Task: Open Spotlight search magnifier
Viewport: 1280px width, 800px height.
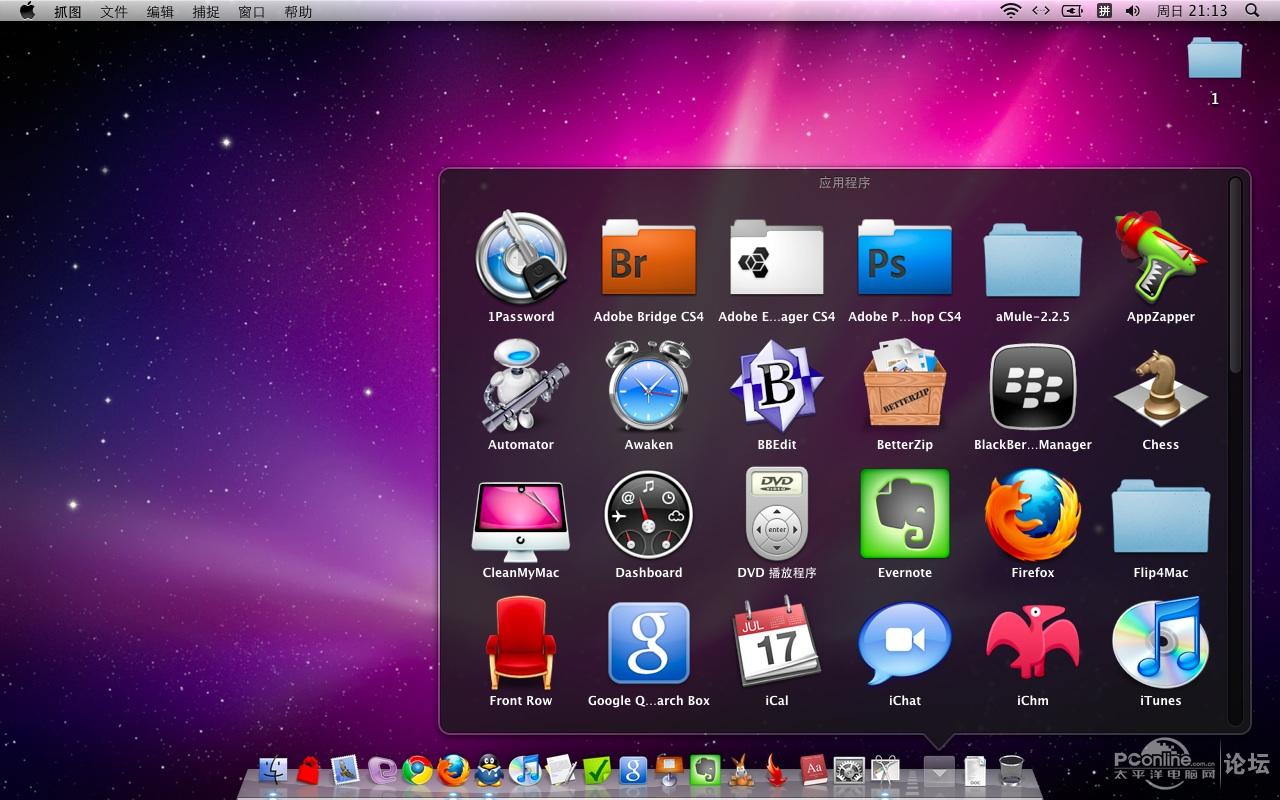Action: pyautogui.click(x=1252, y=11)
